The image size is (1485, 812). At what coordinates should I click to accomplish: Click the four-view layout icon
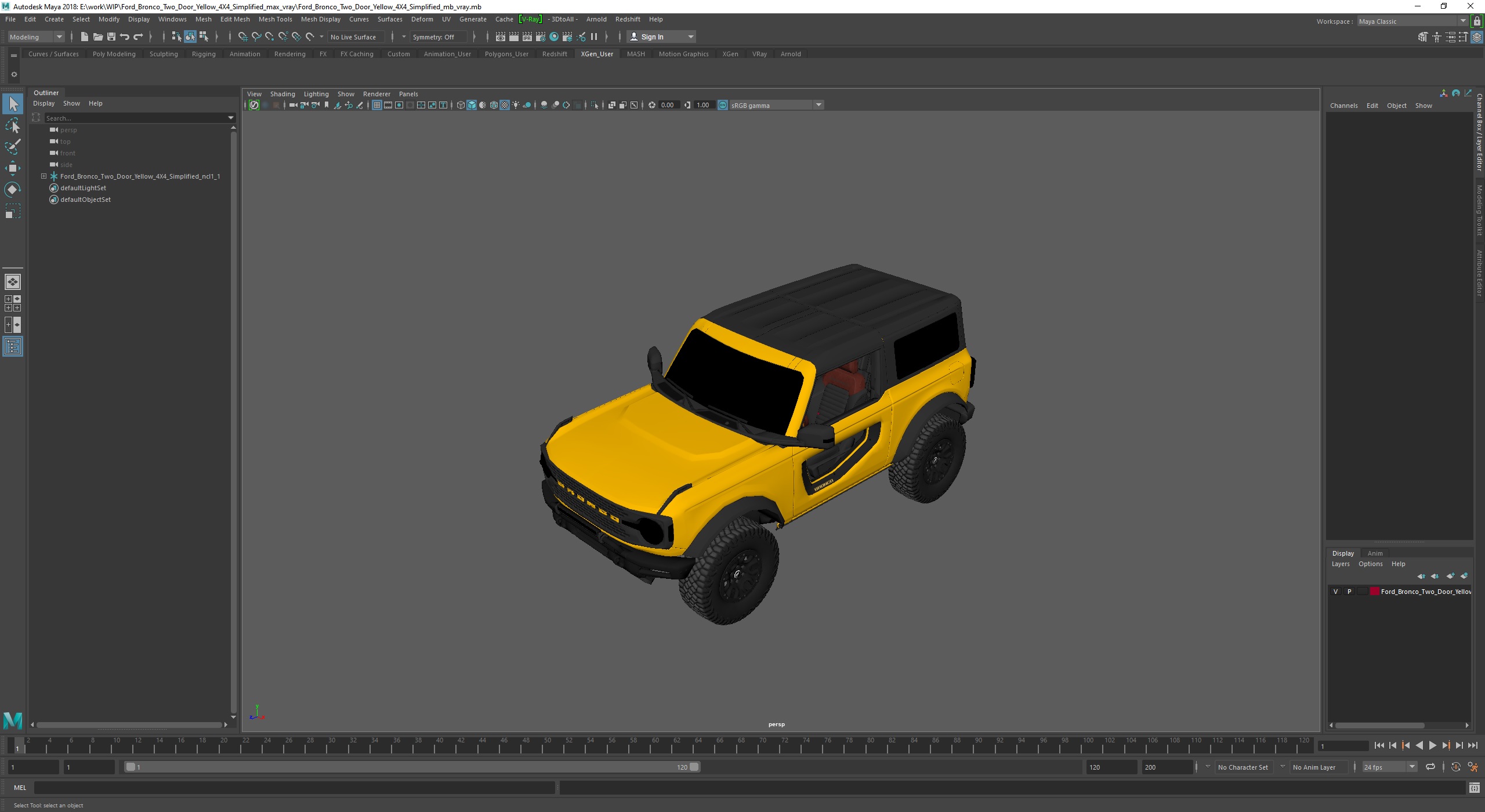(13, 303)
